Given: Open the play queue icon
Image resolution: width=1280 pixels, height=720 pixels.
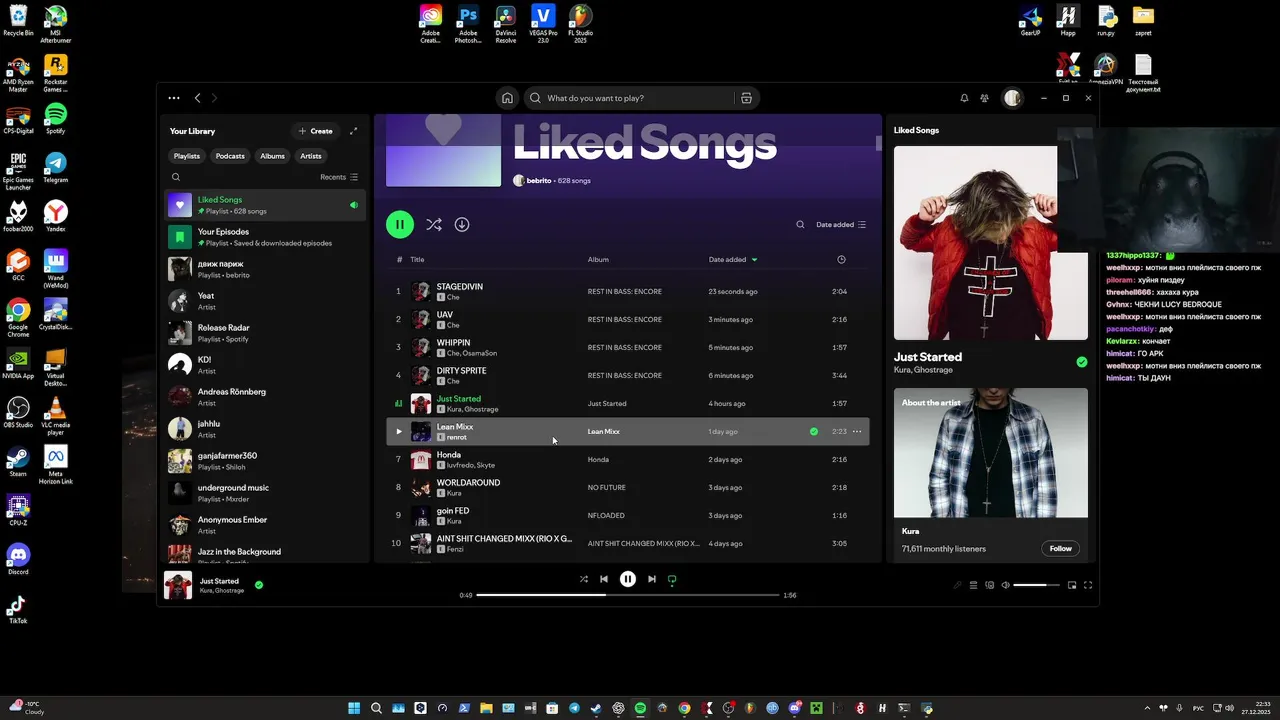Looking at the screenshot, I should [973, 585].
